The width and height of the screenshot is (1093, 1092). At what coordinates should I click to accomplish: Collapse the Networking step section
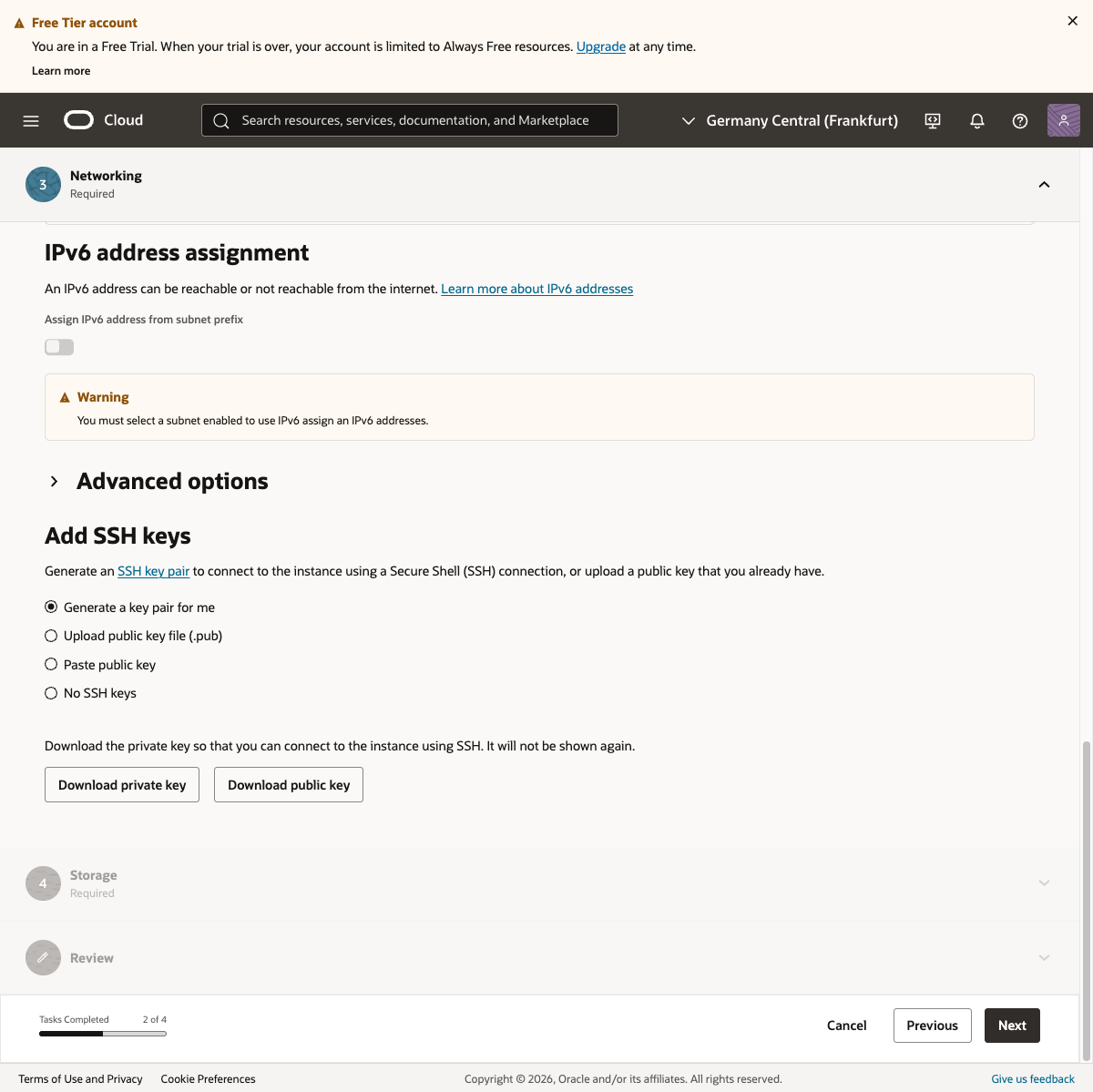pyautogui.click(x=1044, y=184)
